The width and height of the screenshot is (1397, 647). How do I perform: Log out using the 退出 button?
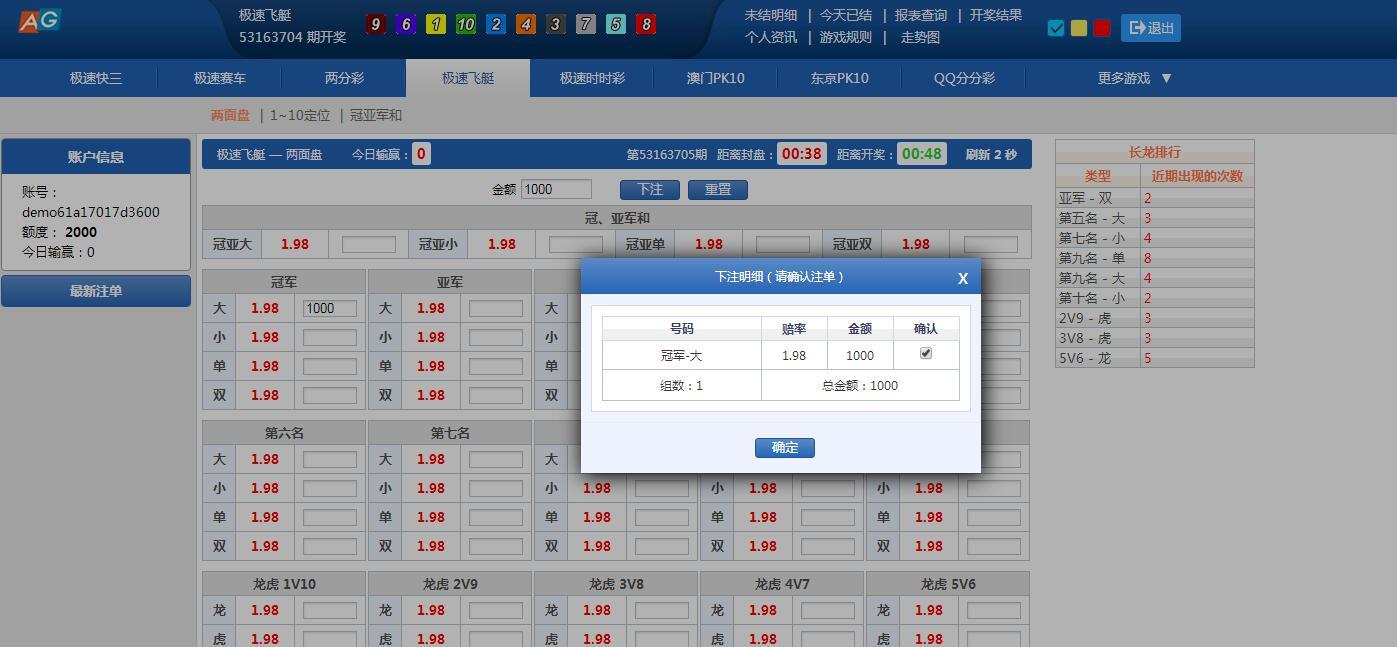tap(1150, 28)
